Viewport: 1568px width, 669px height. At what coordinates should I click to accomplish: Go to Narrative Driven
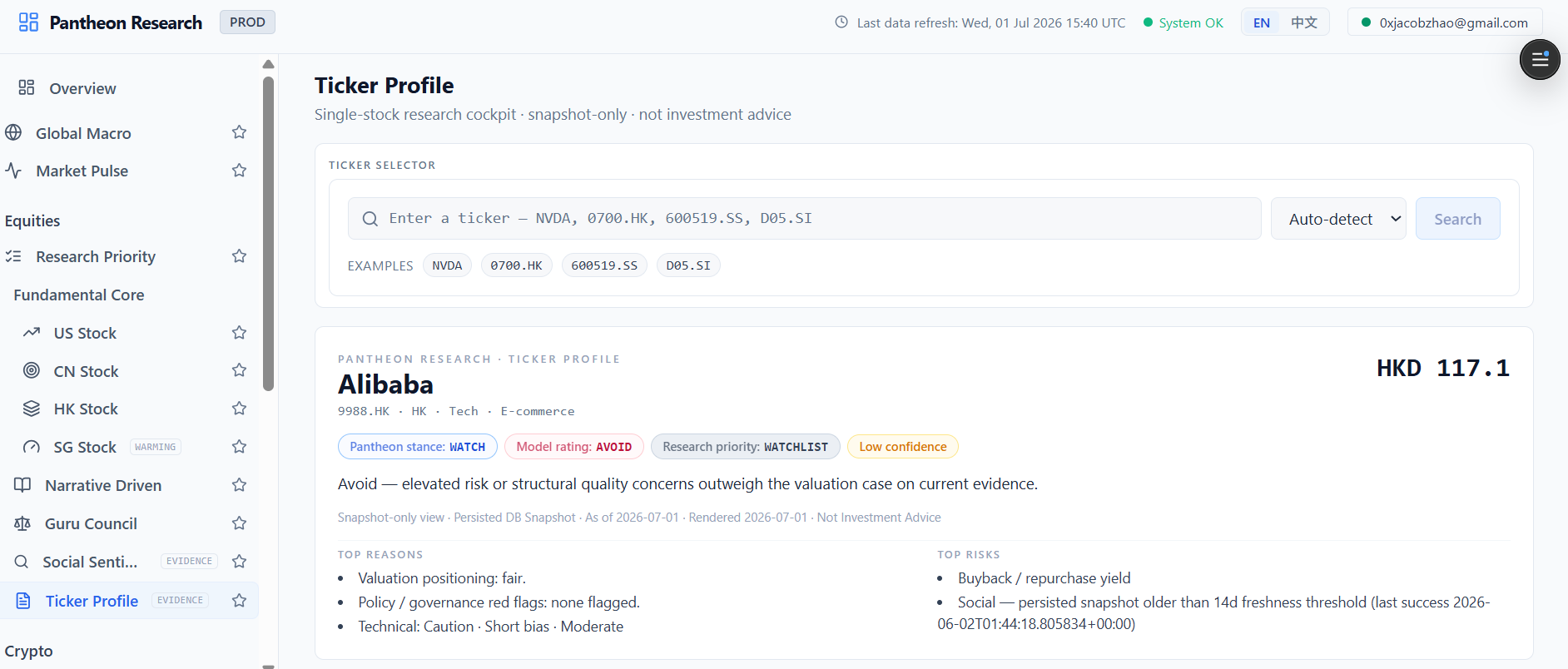point(103,485)
